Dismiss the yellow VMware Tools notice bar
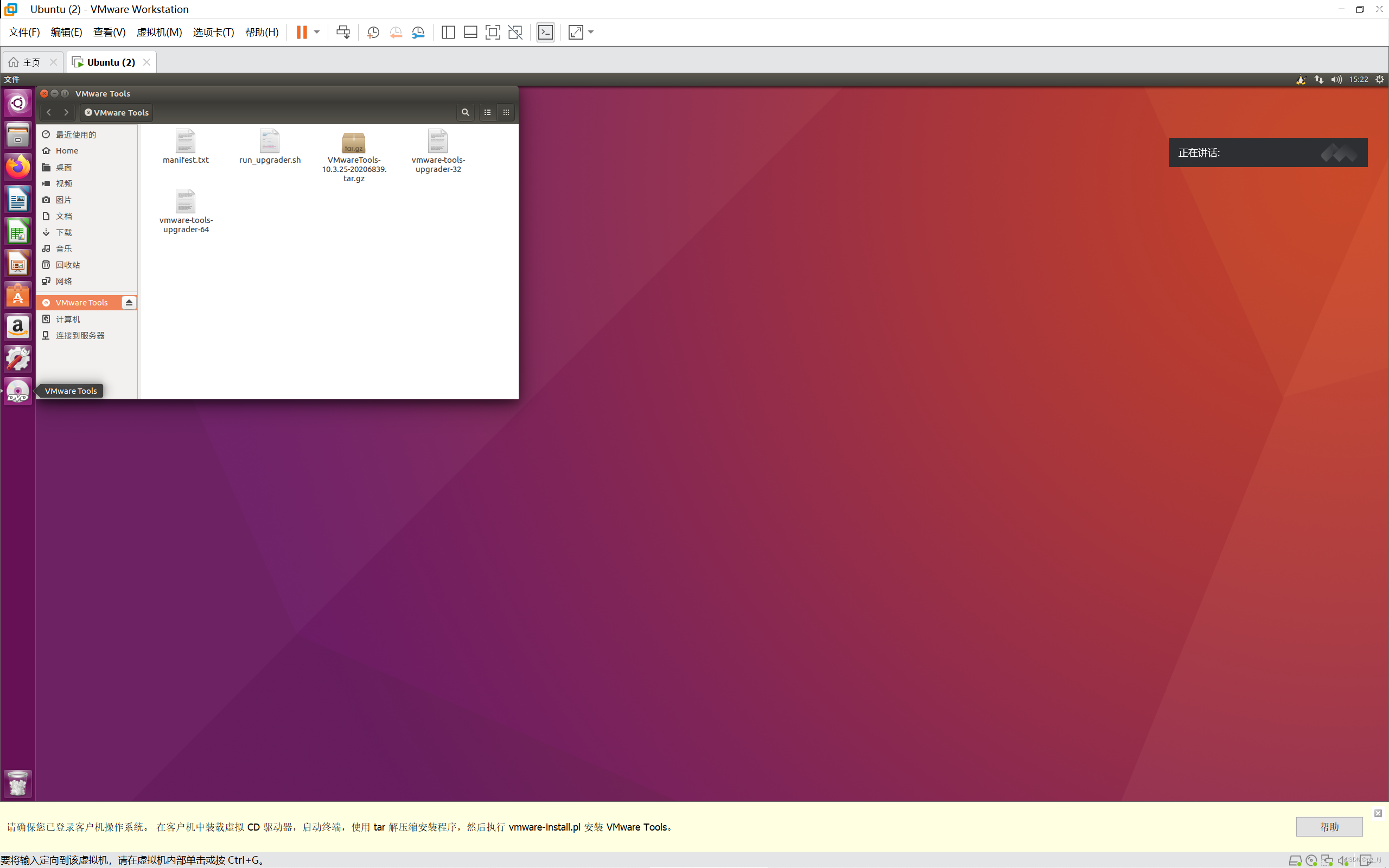The height and width of the screenshot is (868, 1389). pyautogui.click(x=1378, y=813)
